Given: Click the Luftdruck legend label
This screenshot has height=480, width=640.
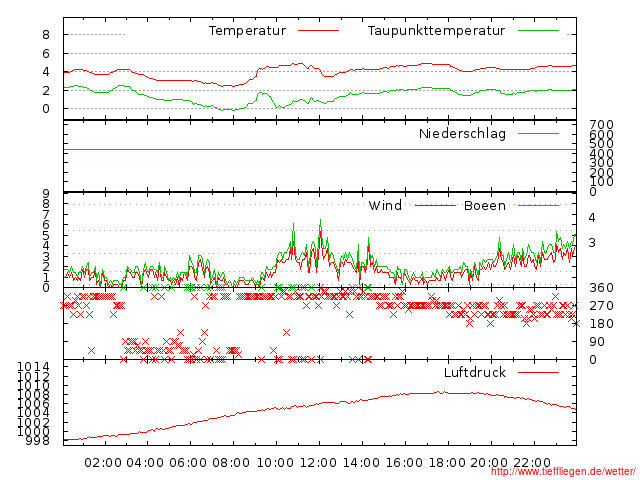Looking at the screenshot, I should [x=475, y=372].
